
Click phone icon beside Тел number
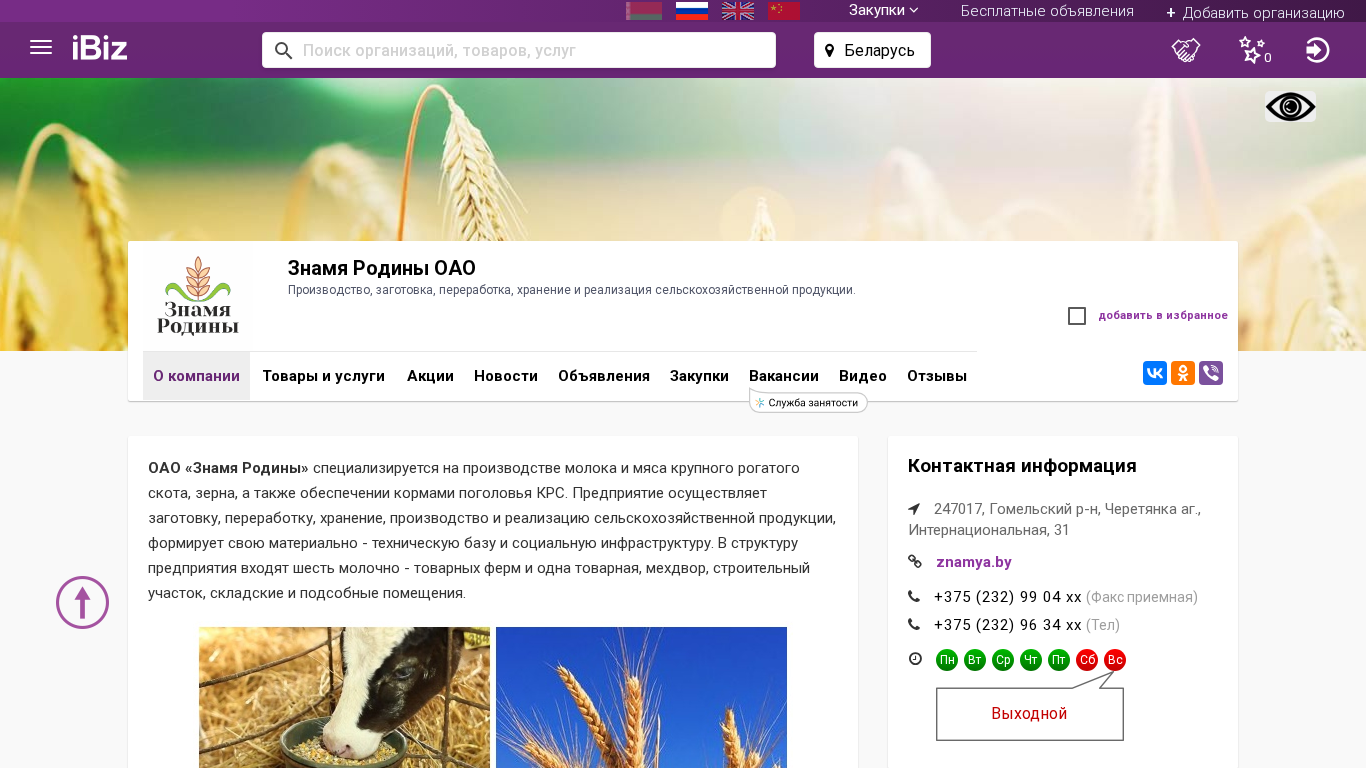click(x=914, y=625)
